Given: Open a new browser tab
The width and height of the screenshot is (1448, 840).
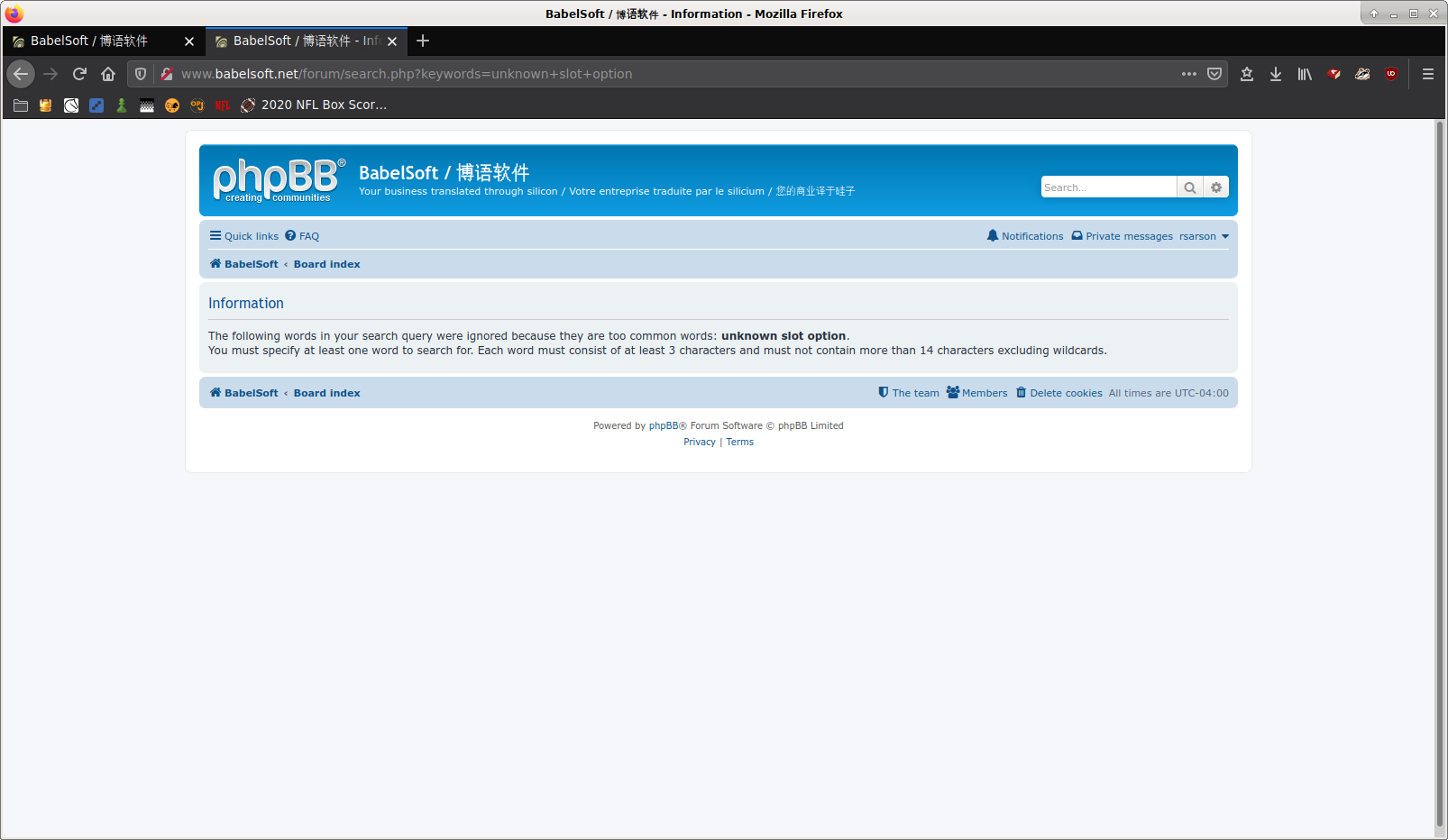Looking at the screenshot, I should (423, 41).
